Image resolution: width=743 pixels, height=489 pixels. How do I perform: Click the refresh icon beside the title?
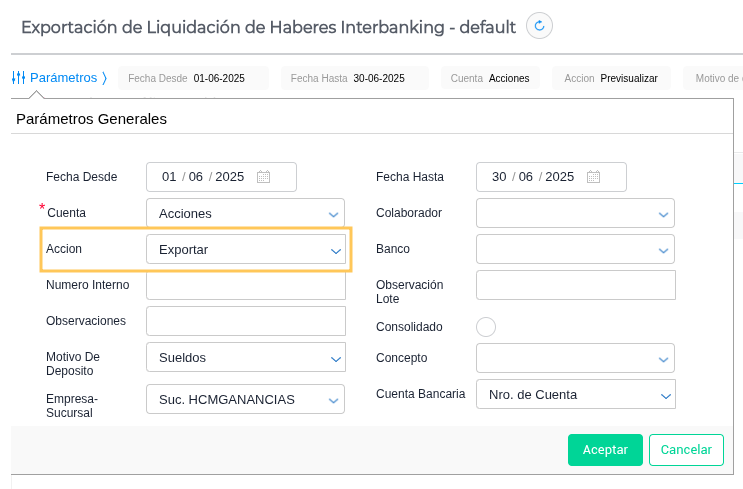click(539, 26)
